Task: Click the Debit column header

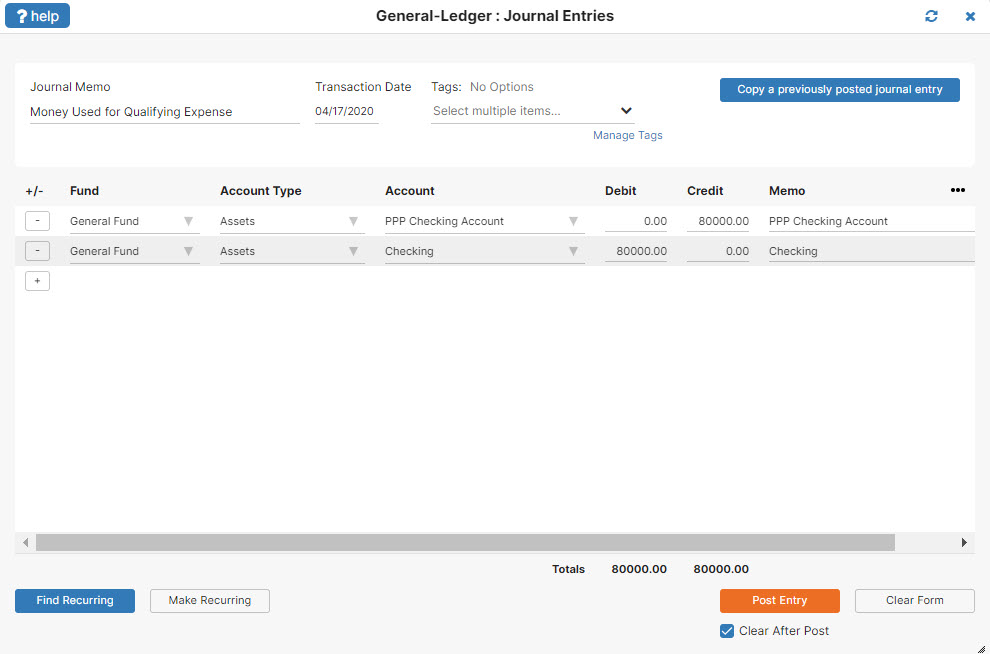Action: pyautogui.click(x=621, y=191)
